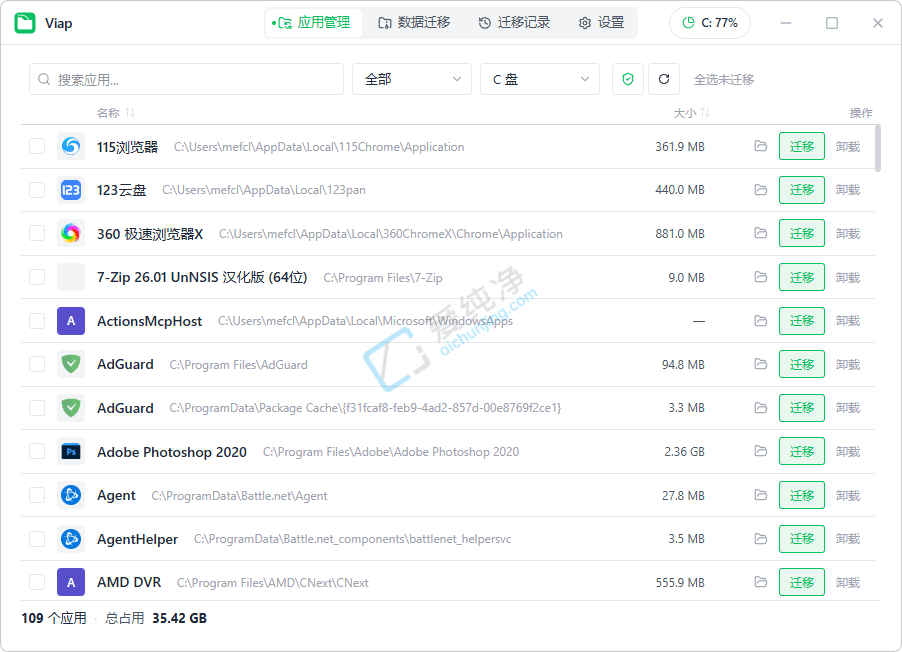Migrate Adobe Photoshop 2020 with 迁移 button

[802, 451]
